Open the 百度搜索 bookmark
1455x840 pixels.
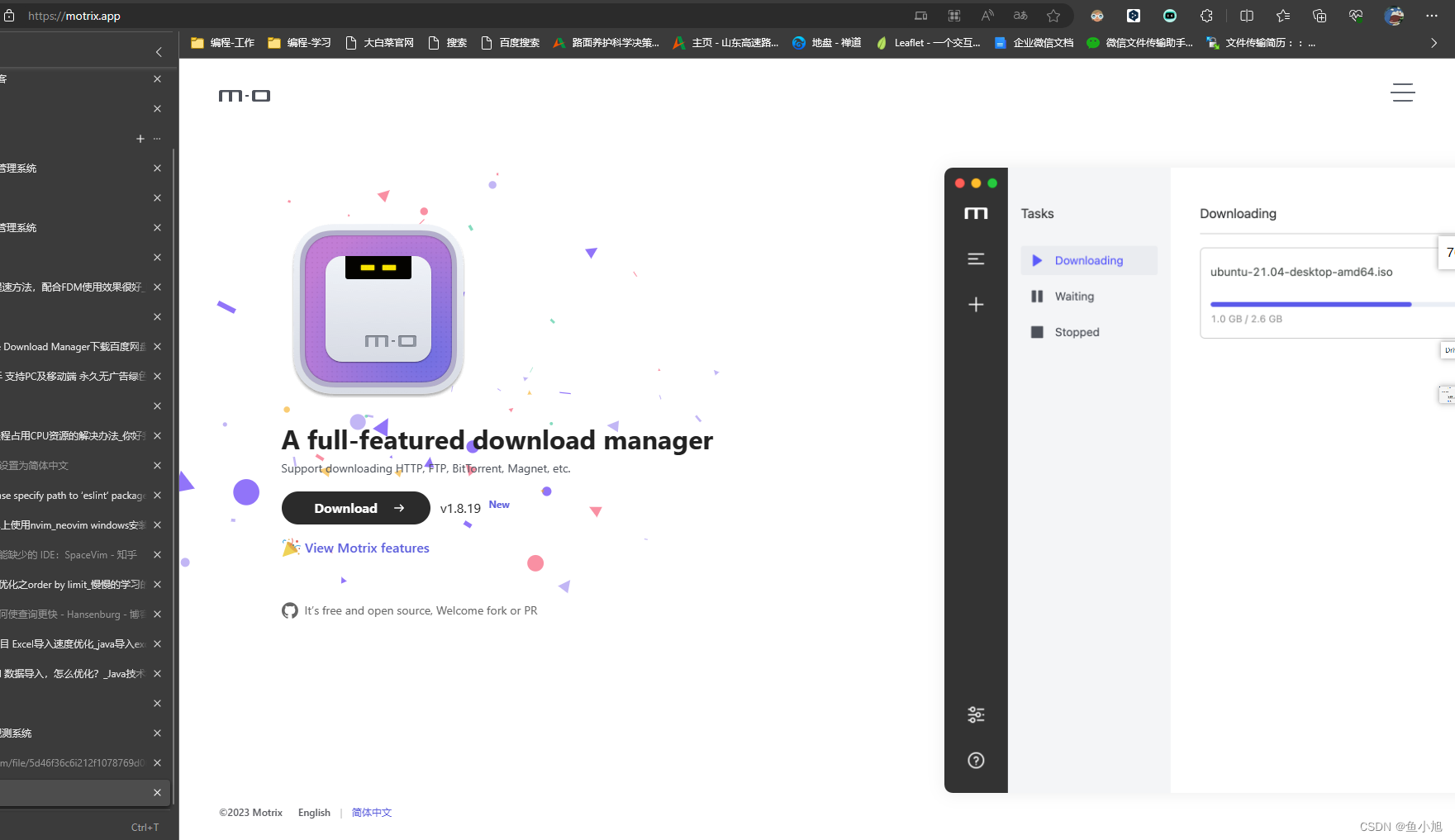(x=511, y=43)
